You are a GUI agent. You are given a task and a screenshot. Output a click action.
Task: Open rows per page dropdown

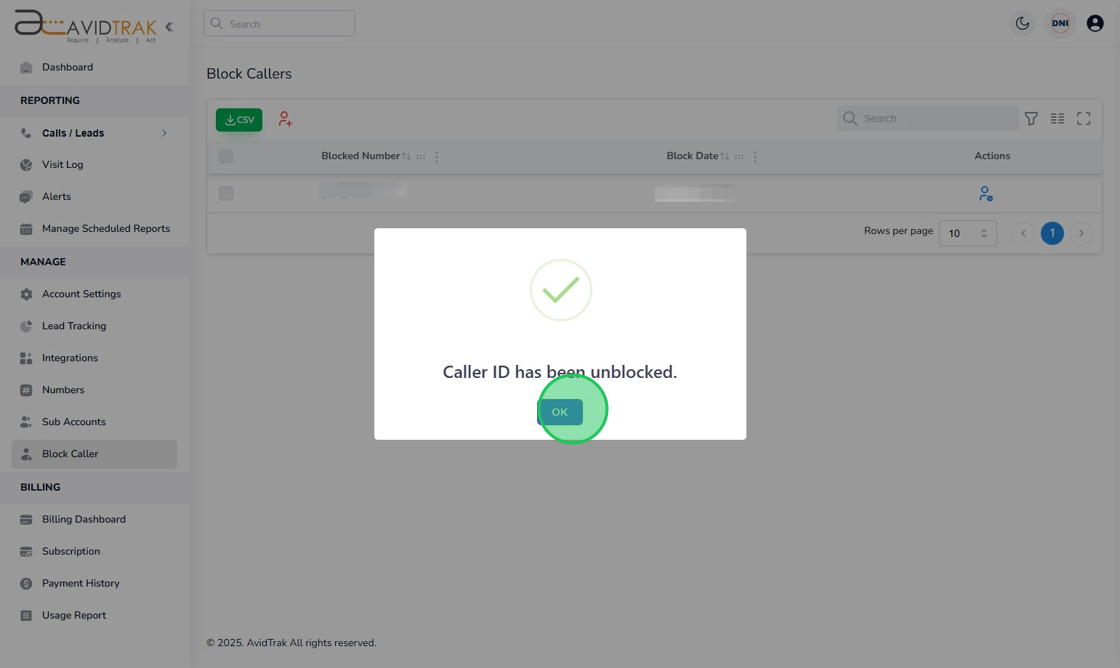coord(967,233)
